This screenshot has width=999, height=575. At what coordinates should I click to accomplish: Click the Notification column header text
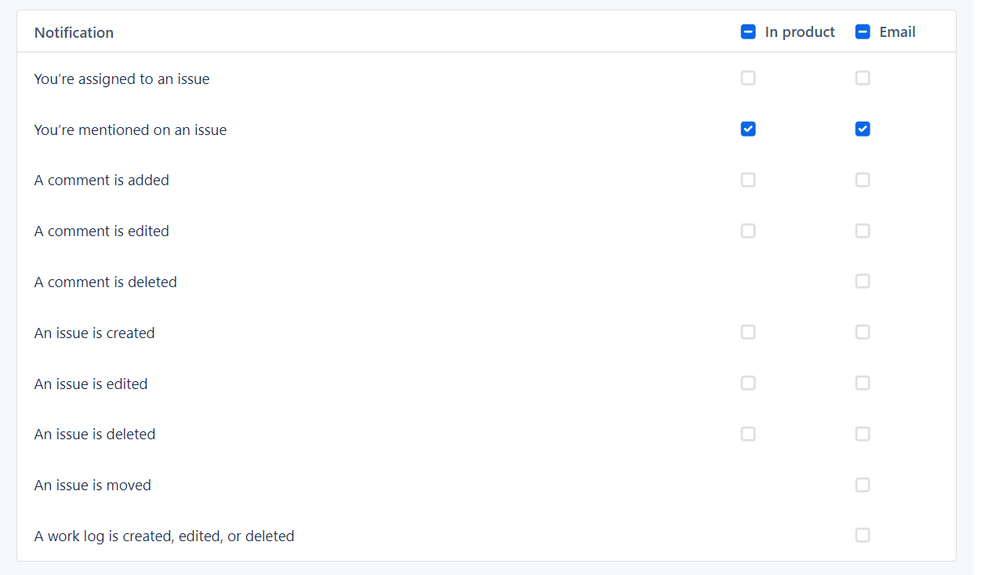pyautogui.click(x=74, y=32)
